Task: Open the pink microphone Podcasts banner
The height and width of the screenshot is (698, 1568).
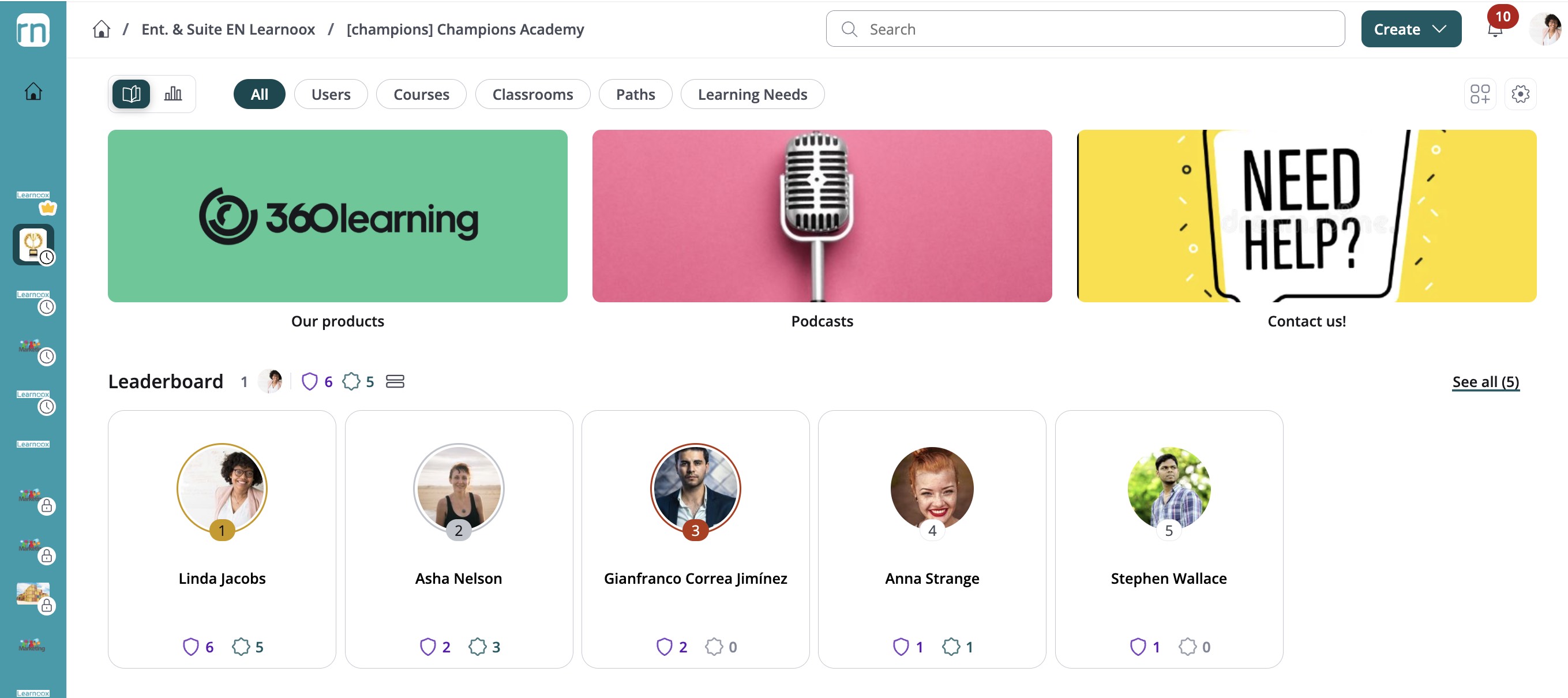Action: pyautogui.click(x=821, y=216)
